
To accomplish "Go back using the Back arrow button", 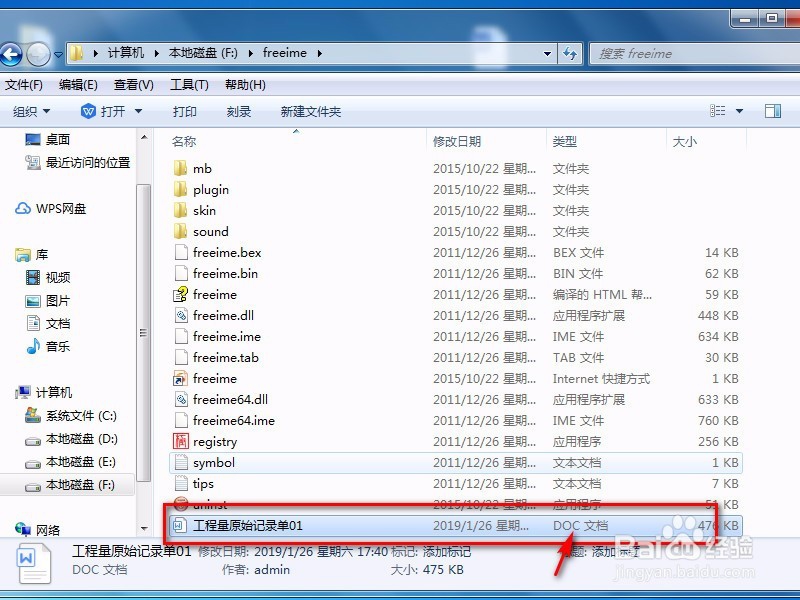I will (11, 54).
